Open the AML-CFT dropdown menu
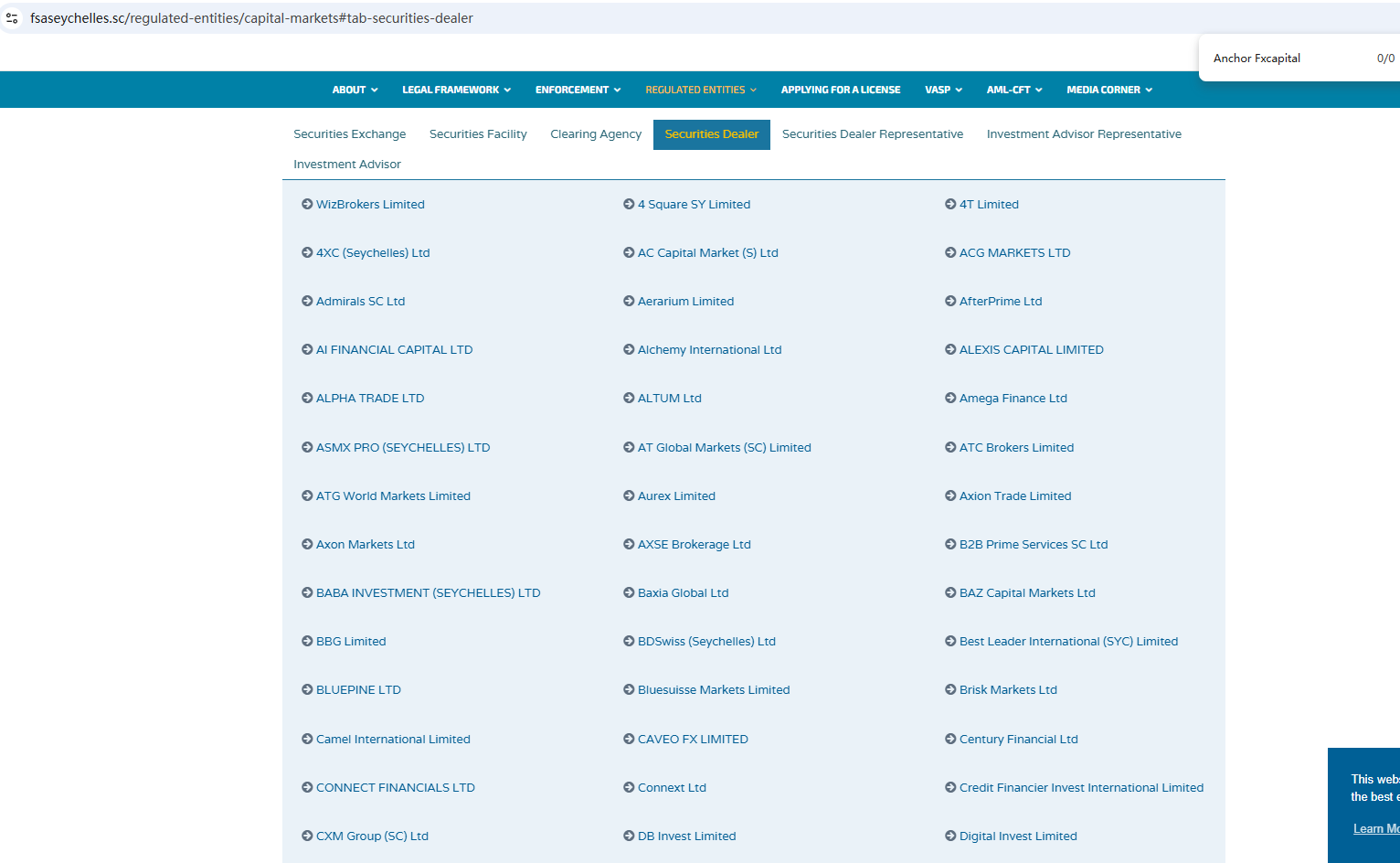 (x=1014, y=90)
